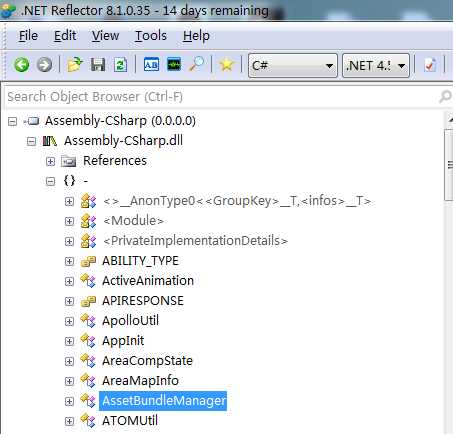Select the ApolloUtil tree item
Screen dimensions: 453x434
[130, 321]
